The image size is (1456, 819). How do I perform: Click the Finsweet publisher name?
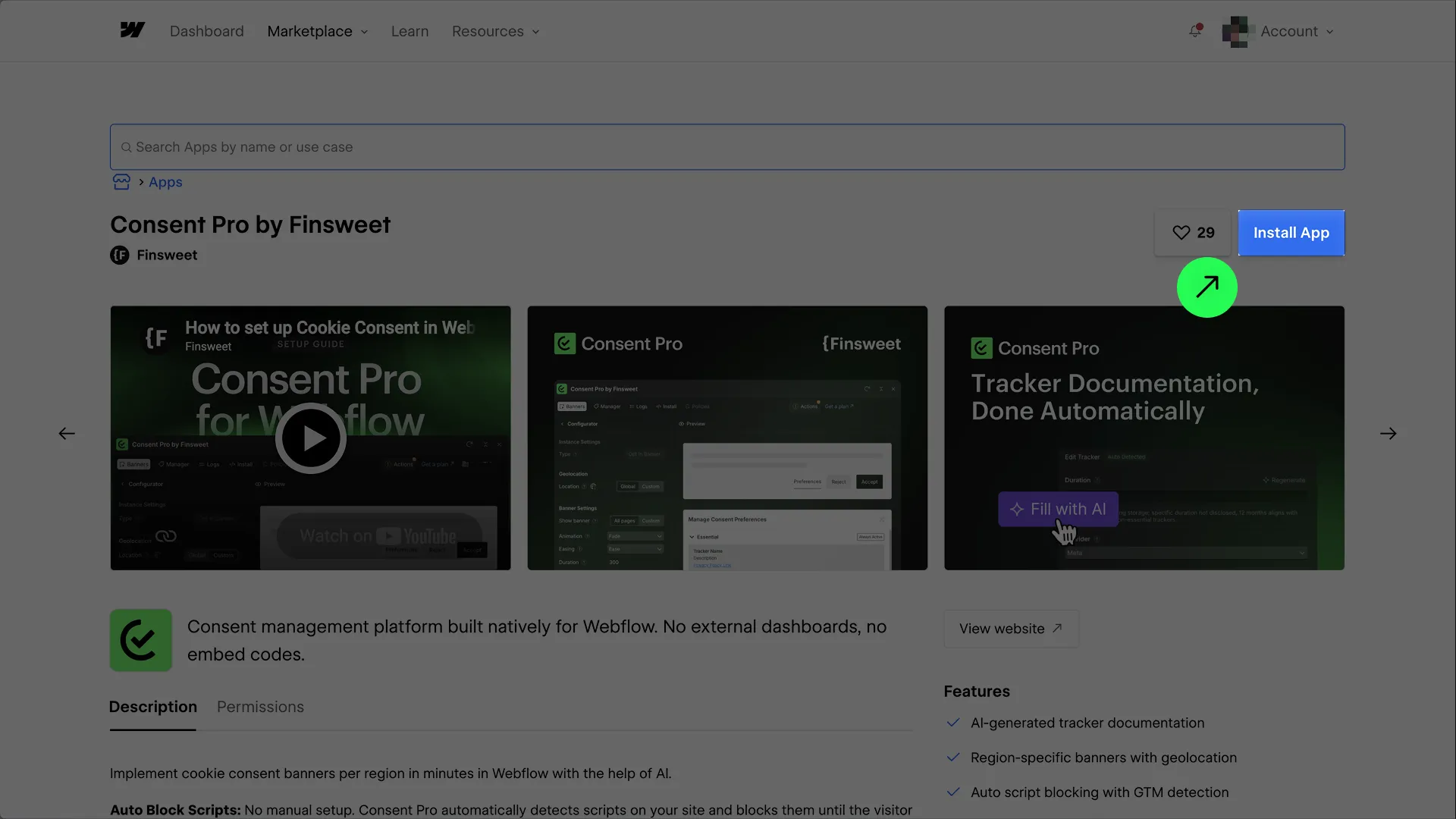167,256
